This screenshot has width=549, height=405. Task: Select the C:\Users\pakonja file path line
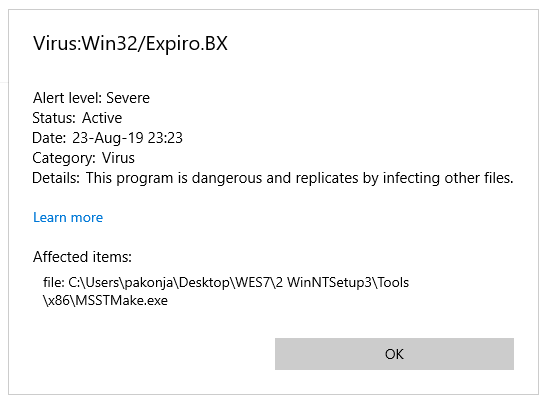coord(226,282)
